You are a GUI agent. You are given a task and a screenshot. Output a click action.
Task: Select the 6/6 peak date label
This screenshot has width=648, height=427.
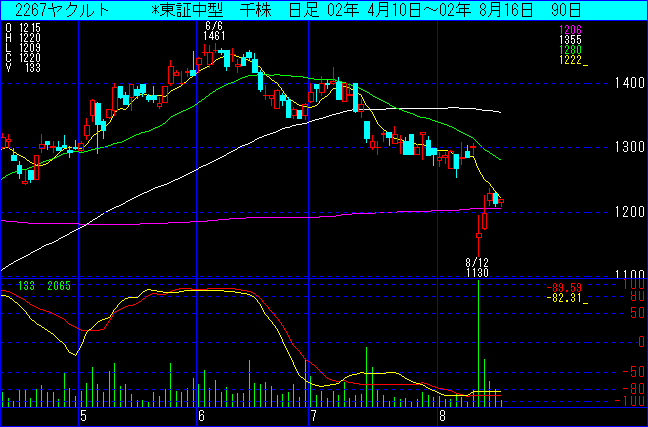point(214,27)
